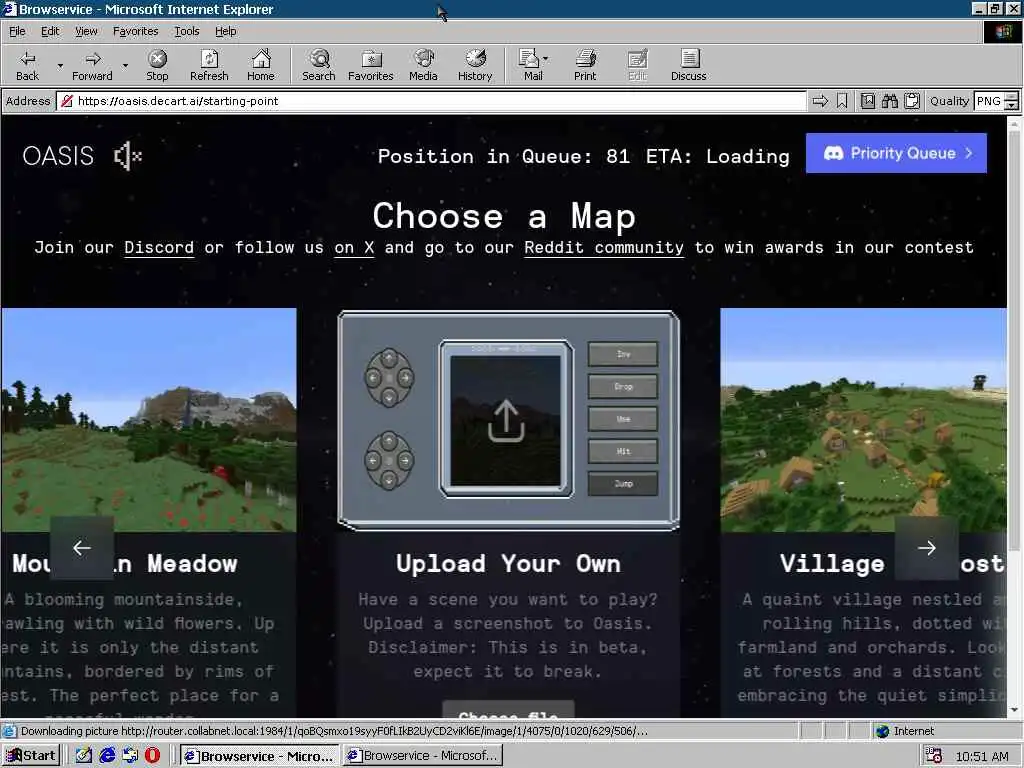The width and height of the screenshot is (1024, 768).
Task: Click the OASIS logo
Action: coord(58,156)
